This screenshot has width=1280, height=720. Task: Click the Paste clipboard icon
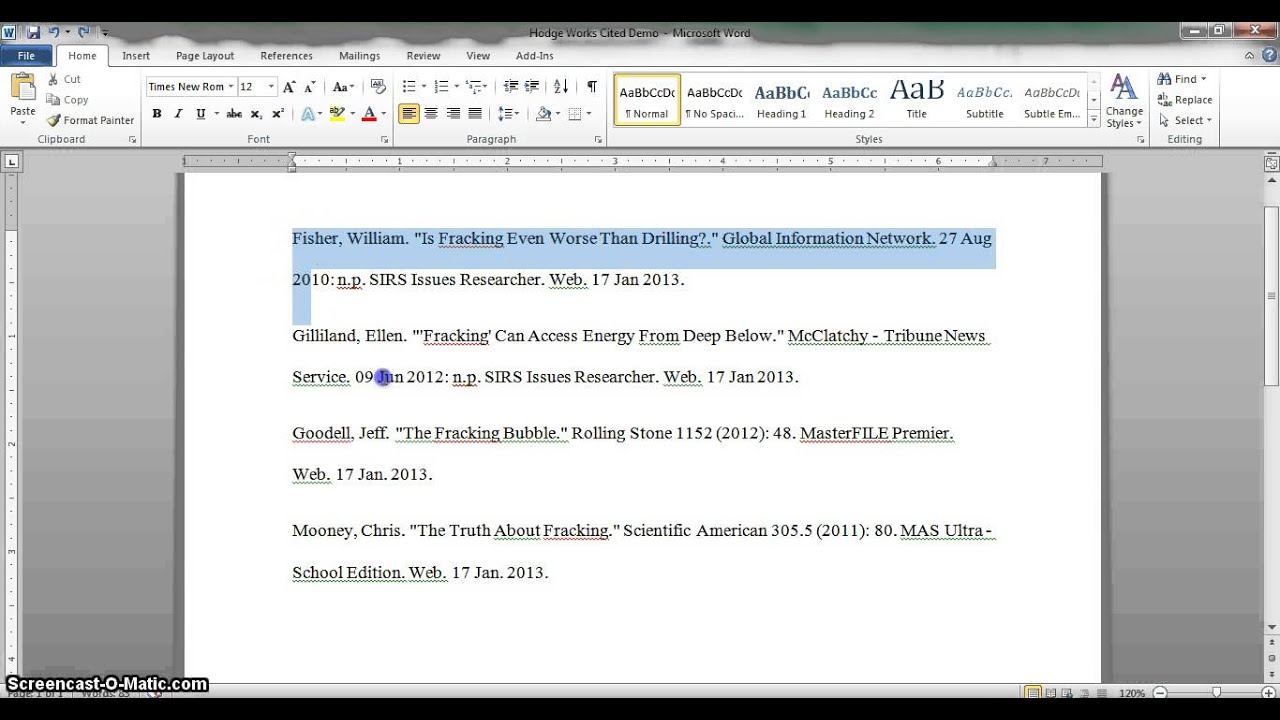[x=23, y=88]
